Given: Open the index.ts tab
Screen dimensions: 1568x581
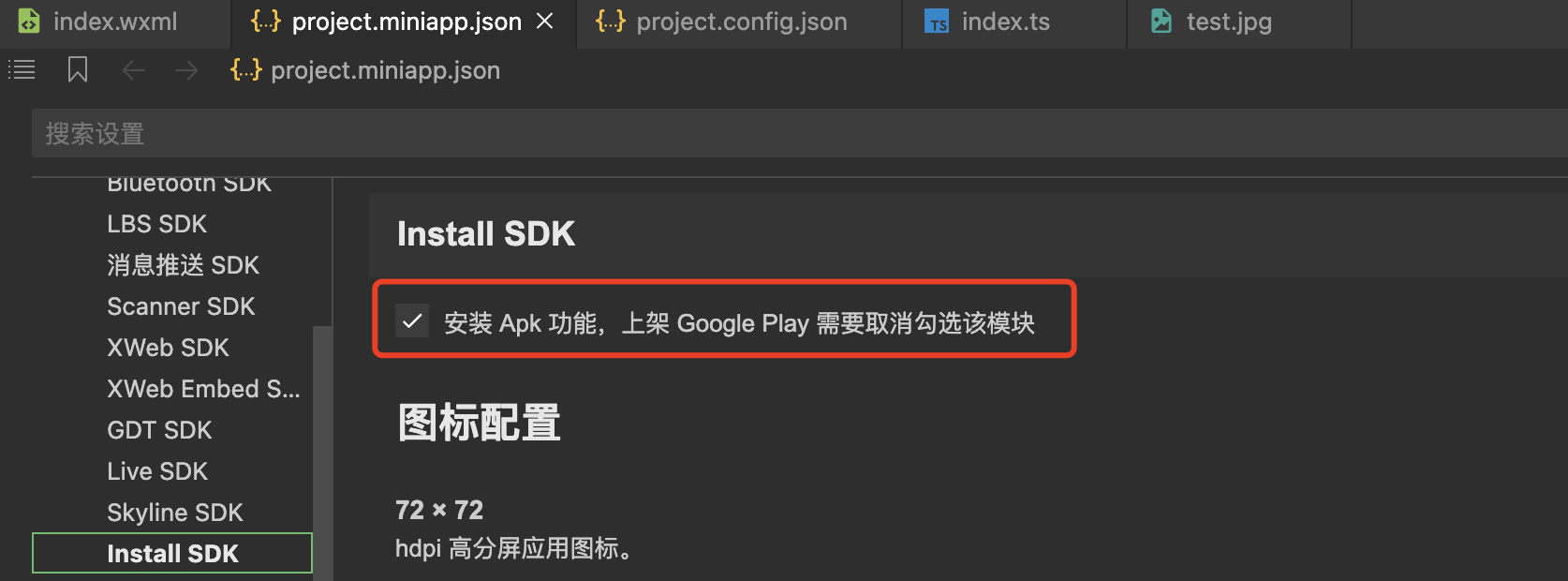Looking at the screenshot, I should [x=1005, y=22].
